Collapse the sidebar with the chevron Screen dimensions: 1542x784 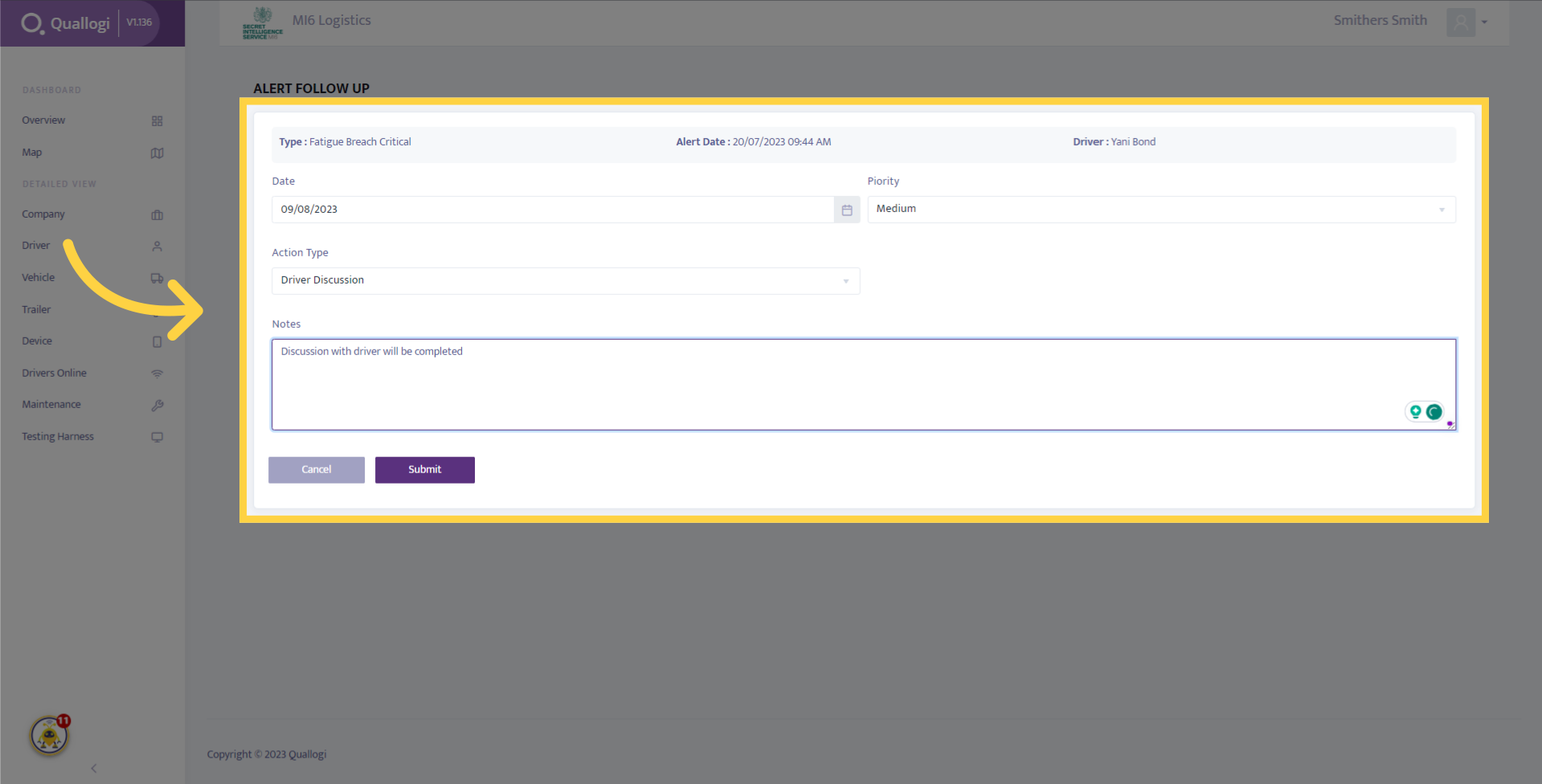pos(94,769)
